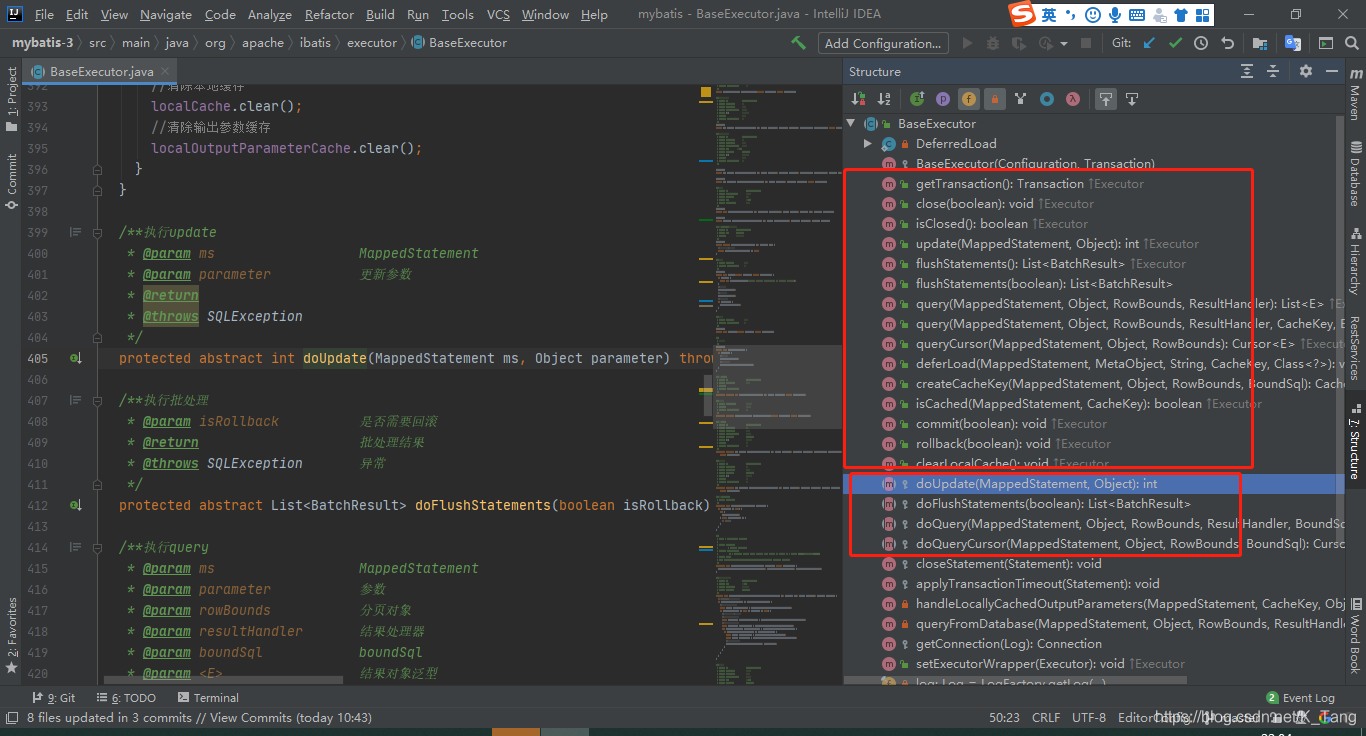Select closeStatement(Statement) in Structure
Screen dimensions: 1366x736
[1008, 564]
